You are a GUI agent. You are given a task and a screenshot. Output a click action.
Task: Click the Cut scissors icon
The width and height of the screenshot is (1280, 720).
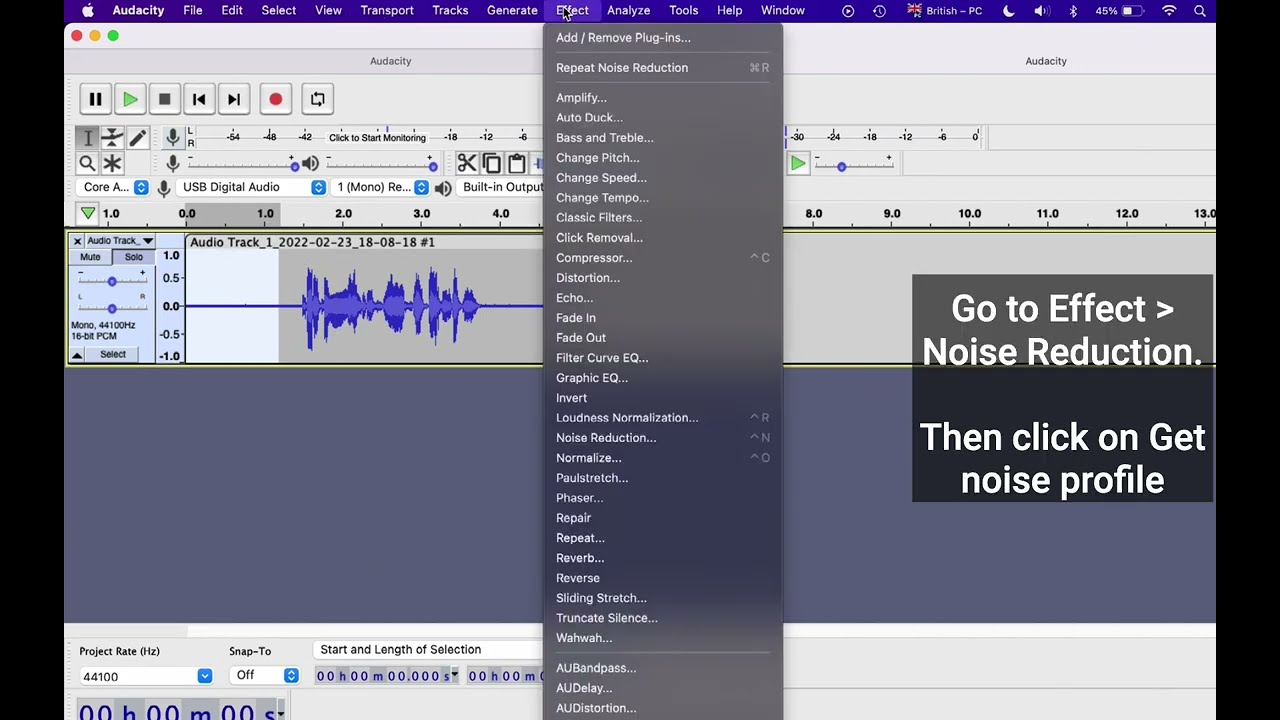pyautogui.click(x=466, y=163)
